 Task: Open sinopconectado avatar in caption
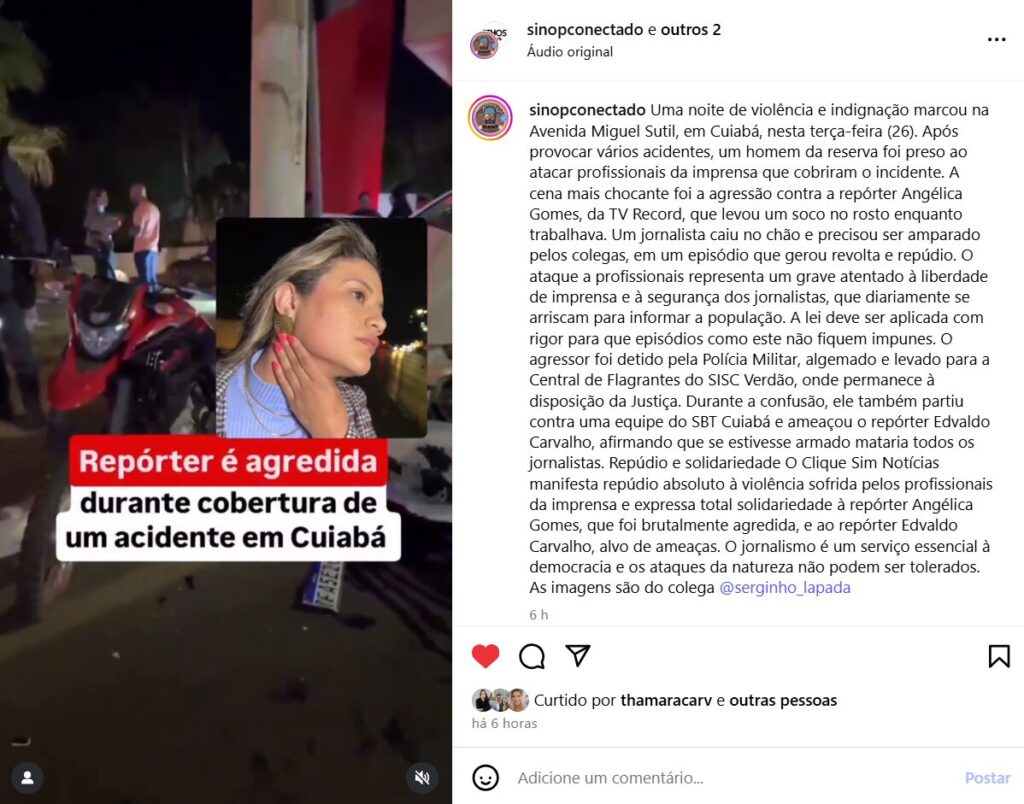pyautogui.click(x=490, y=118)
